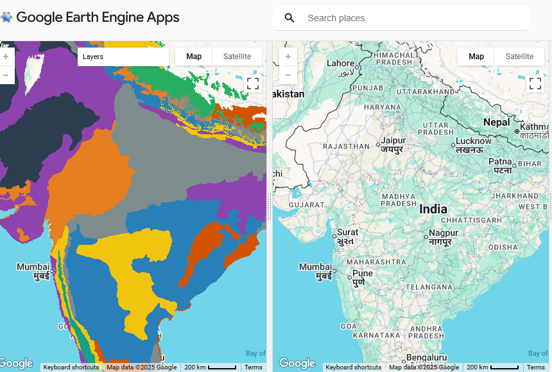The width and height of the screenshot is (552, 372).
Task: Click the Bengaluru city label
Action: (427, 358)
